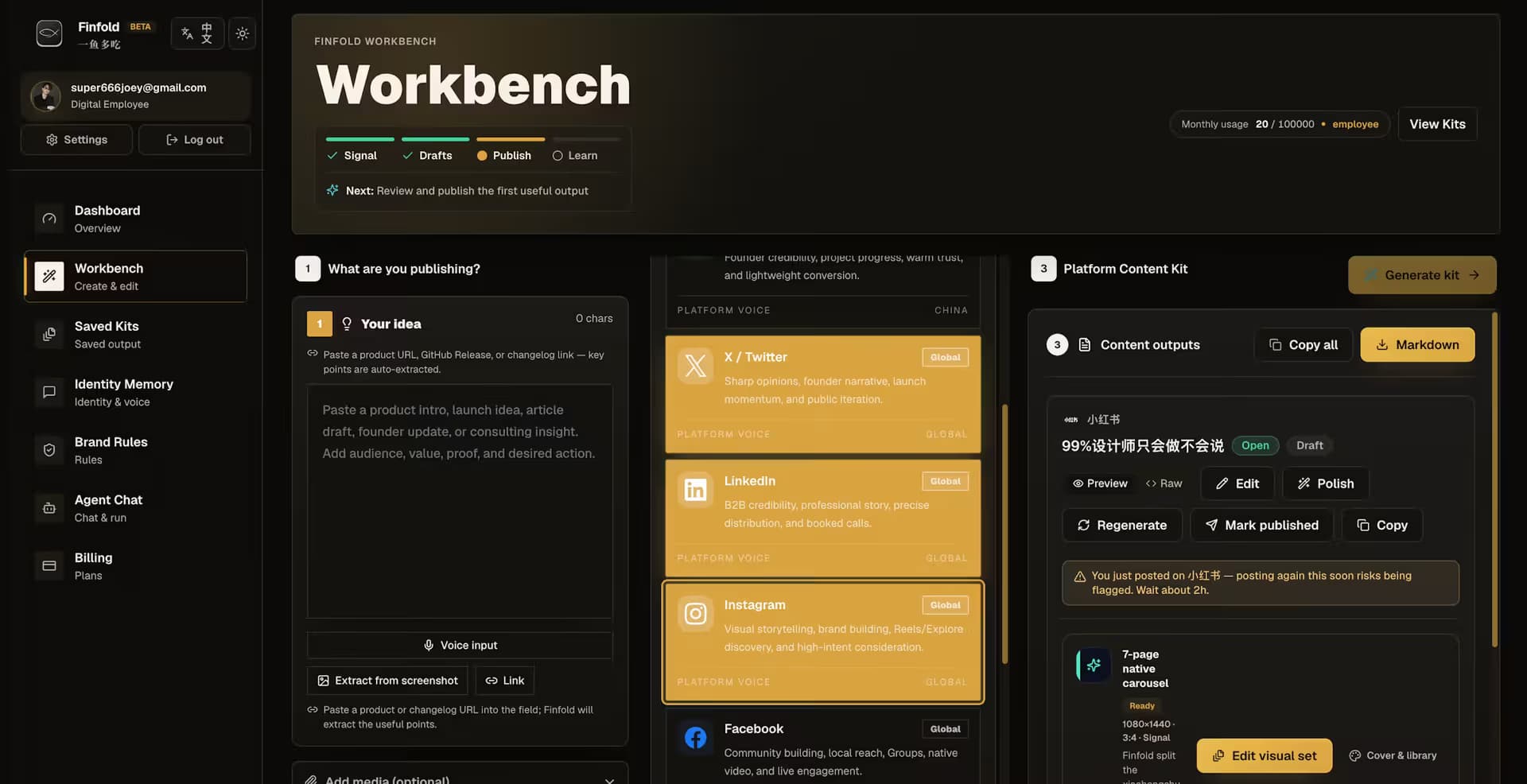This screenshot has width=1527, height=784.
Task: Click the LinkedIn logo icon
Action: (x=695, y=490)
